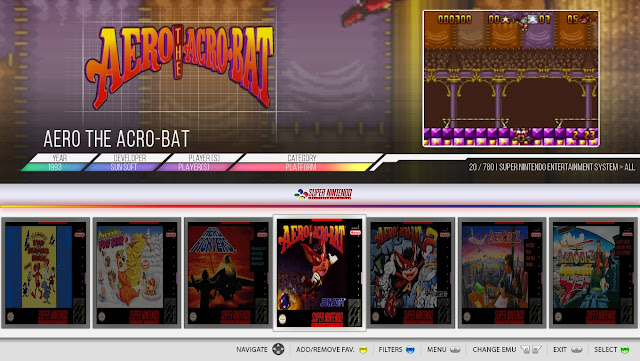Select the Aero the Acro-Bat 2 cover
640x361 pixels.
[x=411, y=273]
